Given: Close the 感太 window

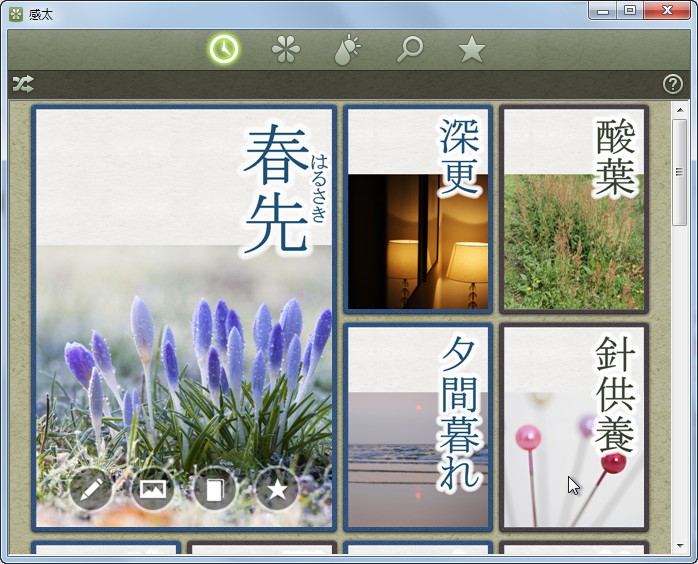Looking at the screenshot, I should 666,11.
